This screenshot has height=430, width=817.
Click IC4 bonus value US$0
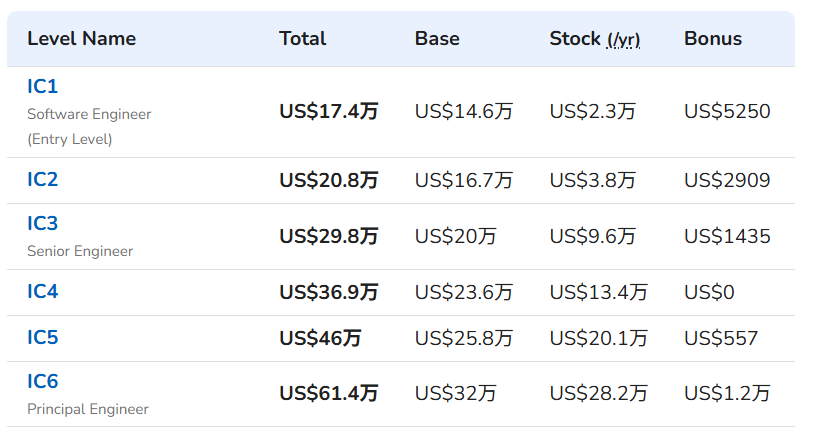coord(709,292)
